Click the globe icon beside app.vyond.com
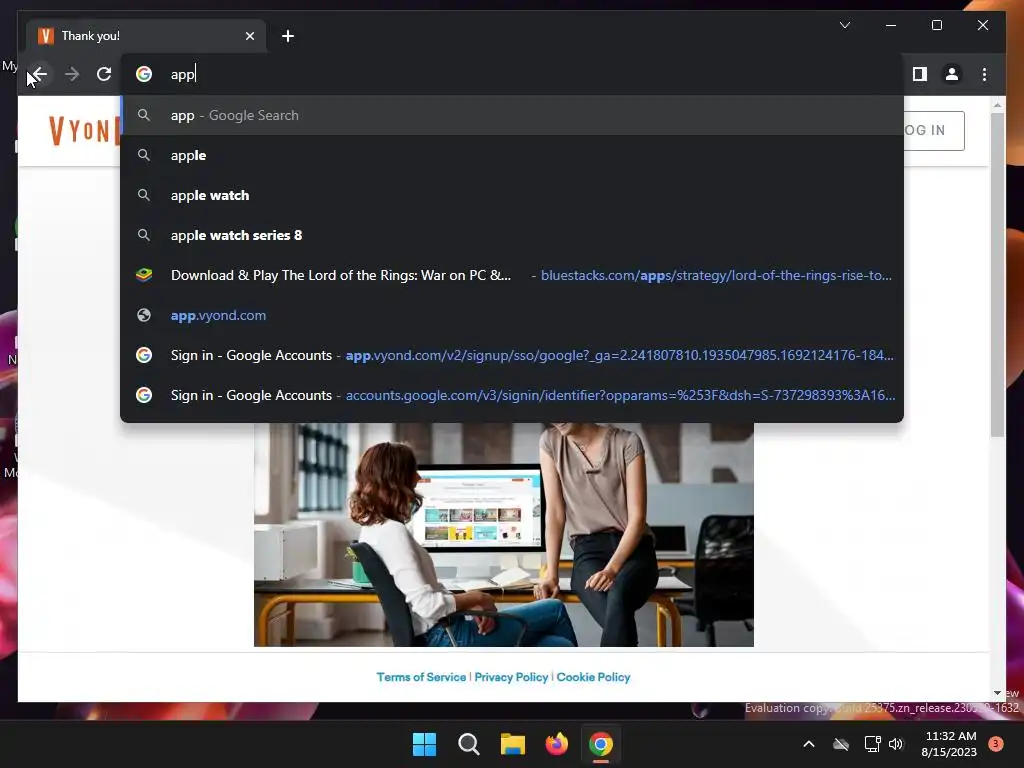Screen dimensions: 1024x768 [144, 315]
